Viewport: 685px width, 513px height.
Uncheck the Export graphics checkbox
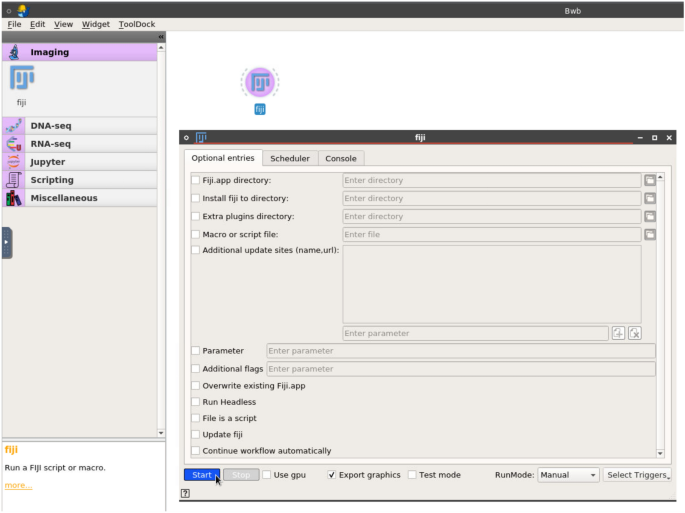(x=332, y=475)
